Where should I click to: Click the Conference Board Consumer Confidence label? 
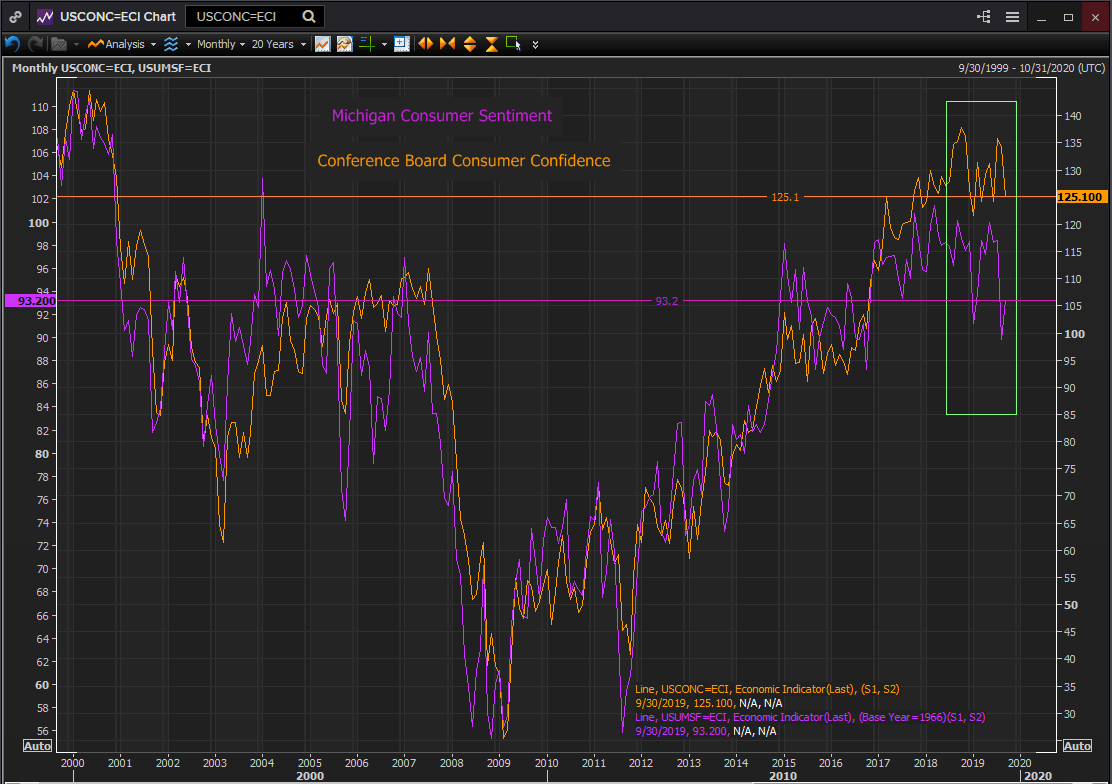pos(463,160)
